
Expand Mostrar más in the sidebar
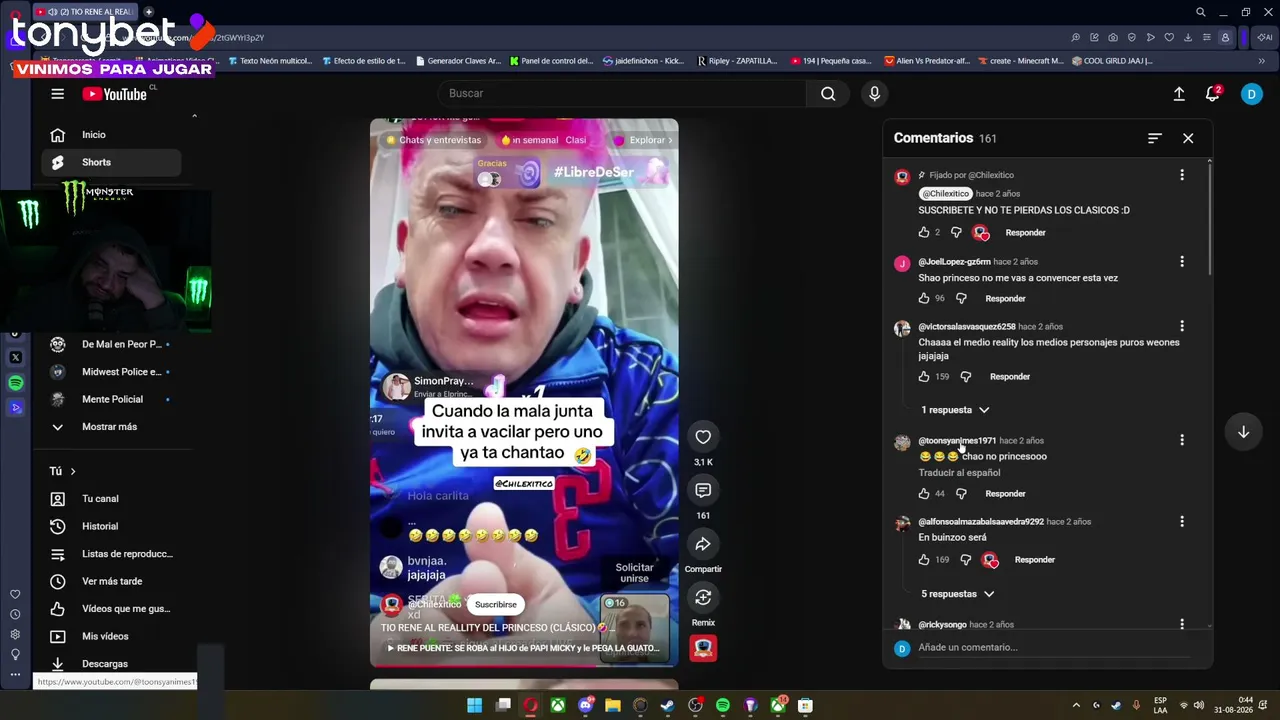[111, 427]
